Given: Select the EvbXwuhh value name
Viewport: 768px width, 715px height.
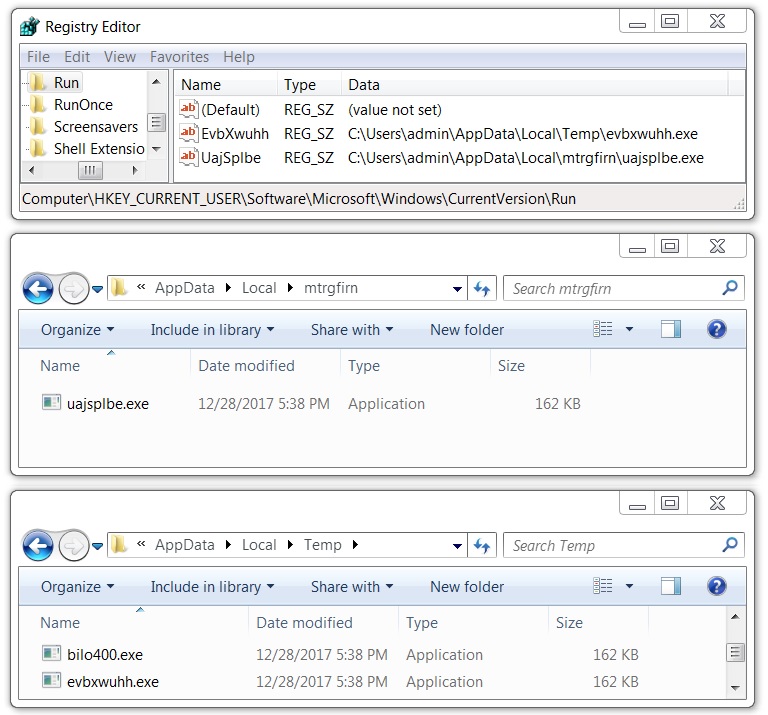Looking at the screenshot, I should point(235,134).
